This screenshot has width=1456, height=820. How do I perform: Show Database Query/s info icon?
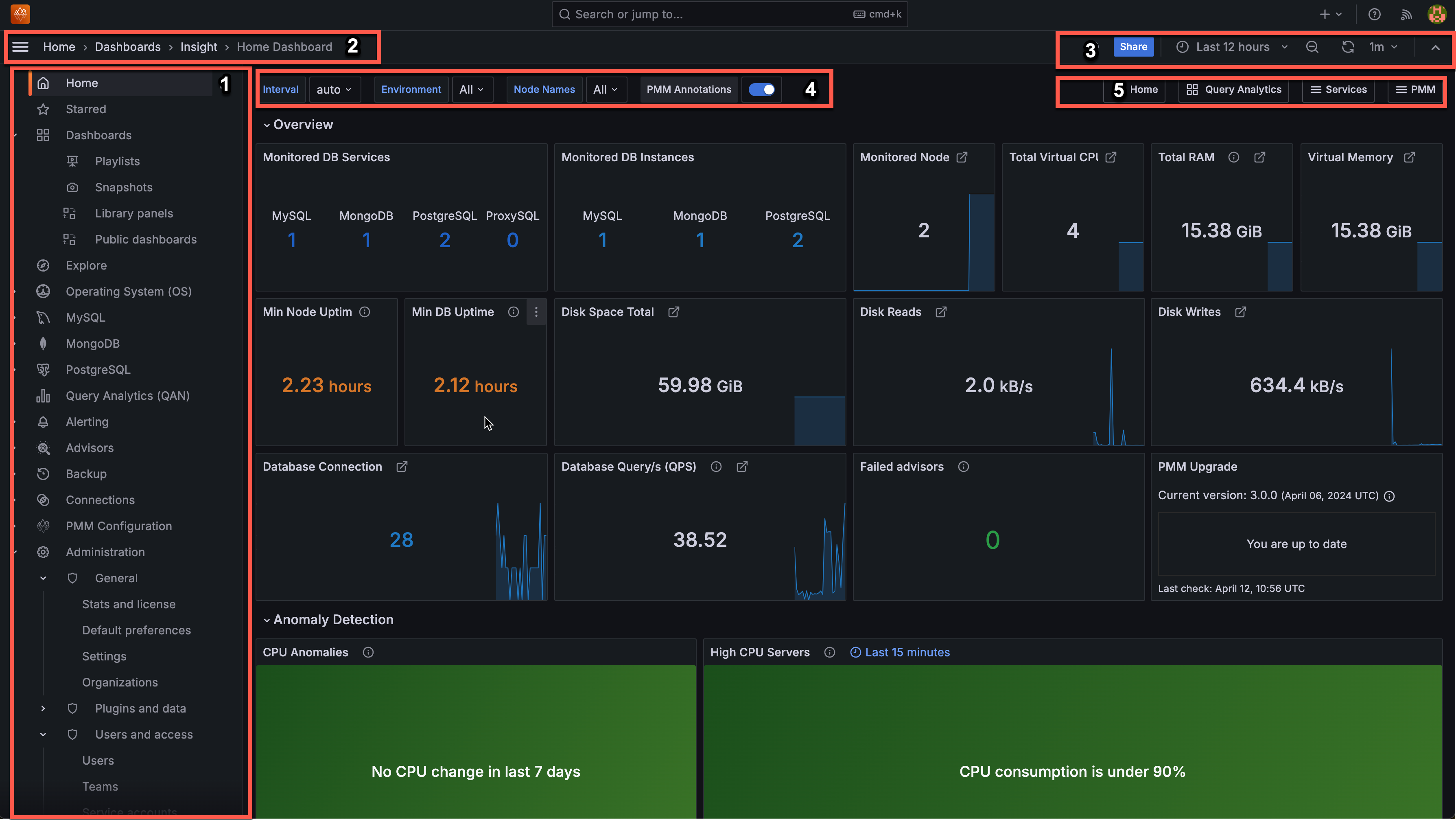point(715,467)
